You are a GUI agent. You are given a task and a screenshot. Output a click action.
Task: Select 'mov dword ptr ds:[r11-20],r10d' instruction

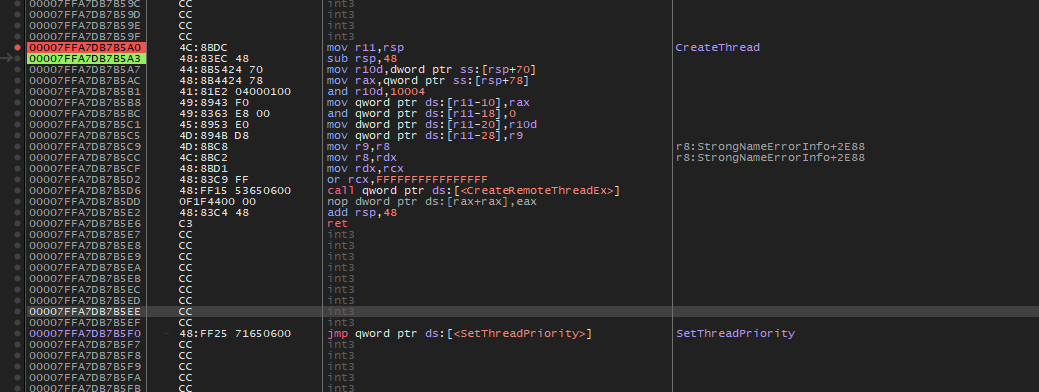[431, 124]
